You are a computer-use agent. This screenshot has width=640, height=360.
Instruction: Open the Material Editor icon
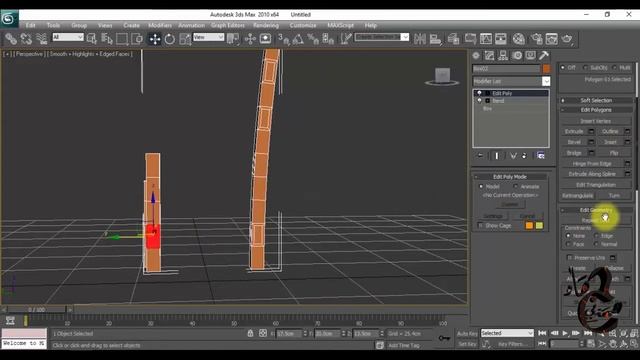point(518,39)
